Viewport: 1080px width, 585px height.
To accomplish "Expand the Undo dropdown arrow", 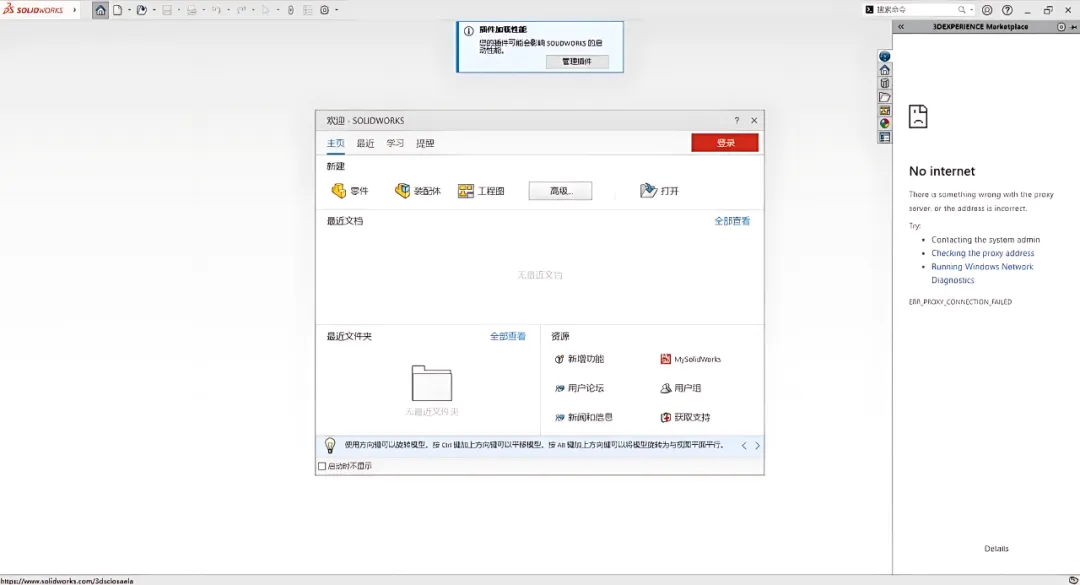I will (x=229, y=10).
